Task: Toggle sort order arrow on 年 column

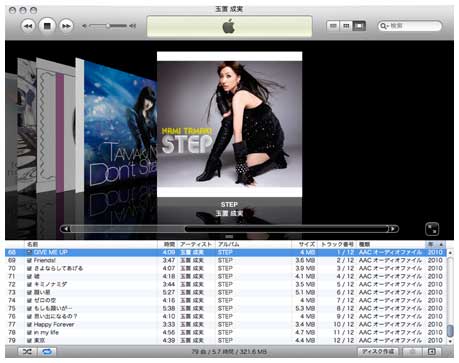Action: click(x=441, y=244)
